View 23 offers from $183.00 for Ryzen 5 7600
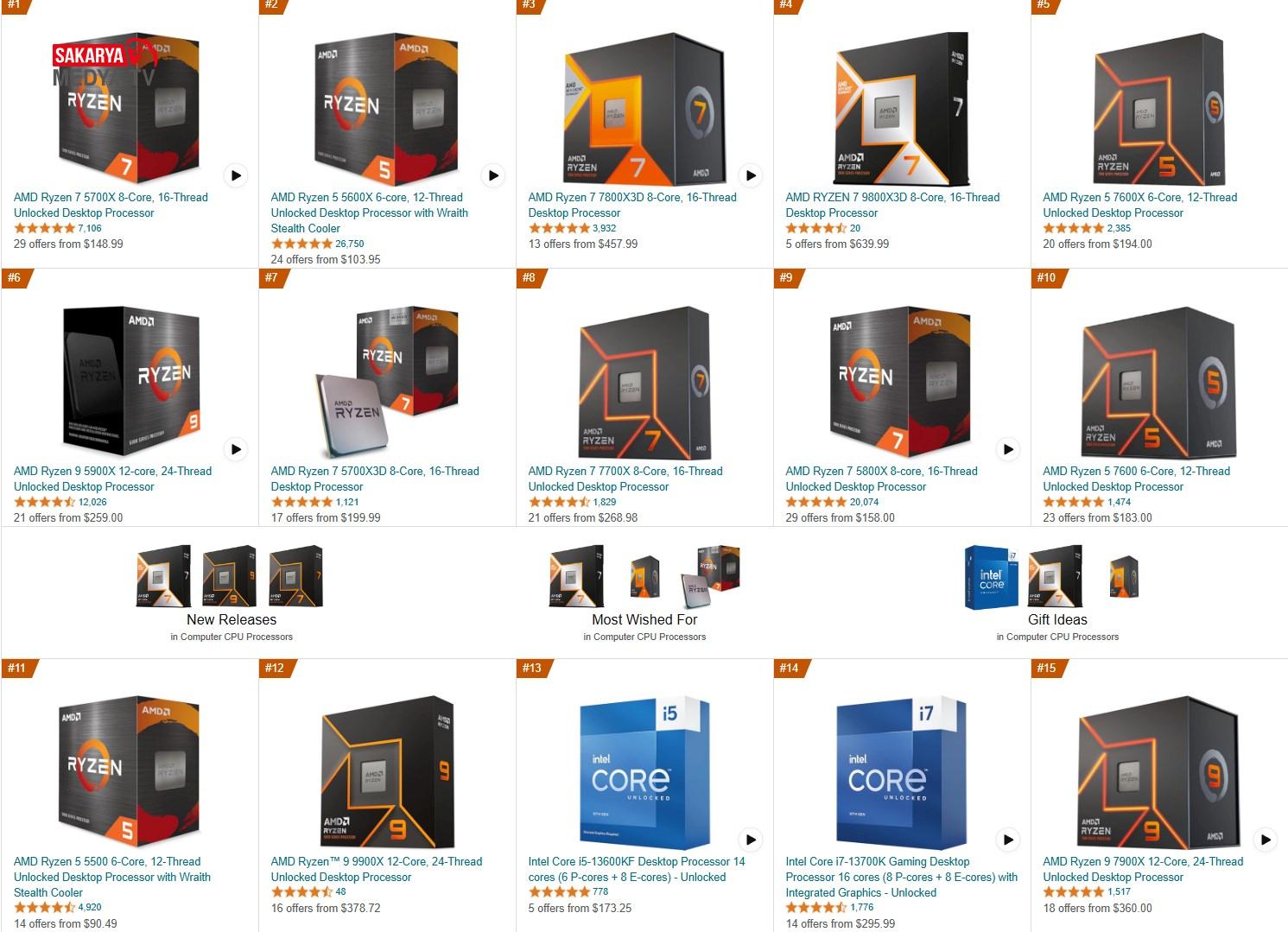1288x932 pixels. (x=1097, y=517)
